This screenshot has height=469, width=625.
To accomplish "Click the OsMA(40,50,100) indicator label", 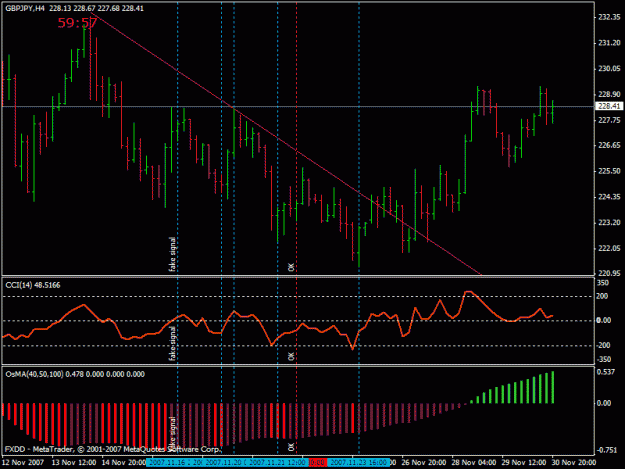I will click(x=75, y=374).
